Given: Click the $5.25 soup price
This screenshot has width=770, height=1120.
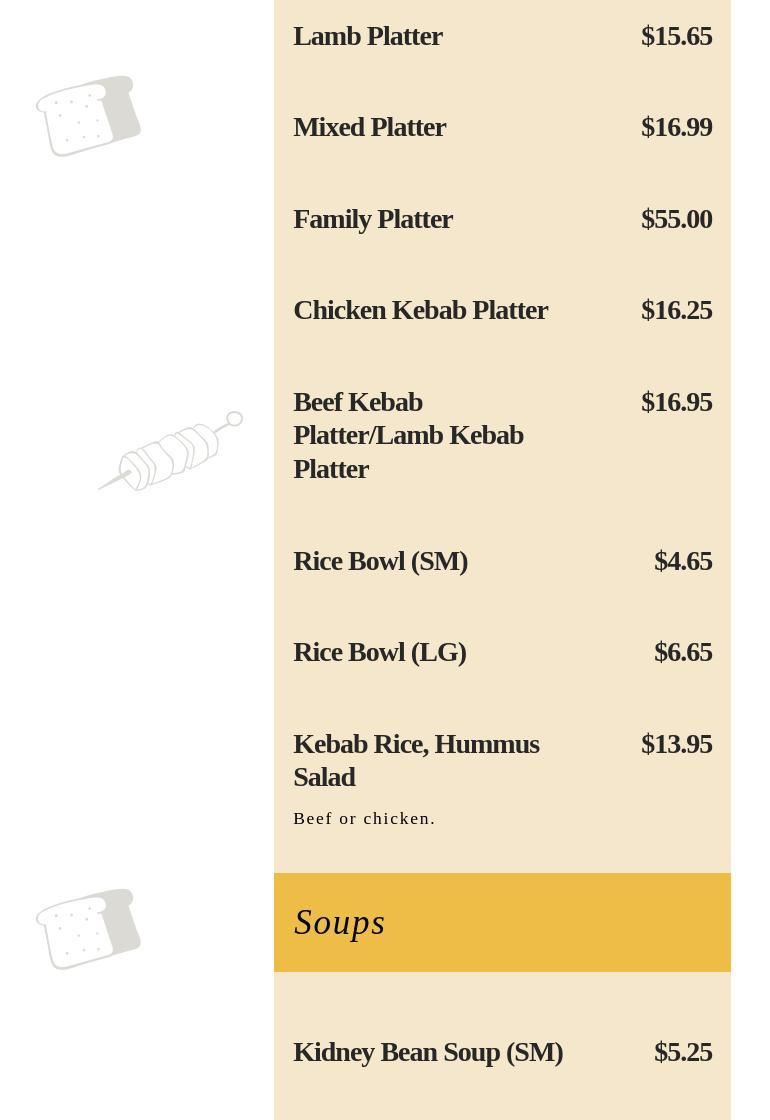Looking at the screenshot, I should point(683,1052).
